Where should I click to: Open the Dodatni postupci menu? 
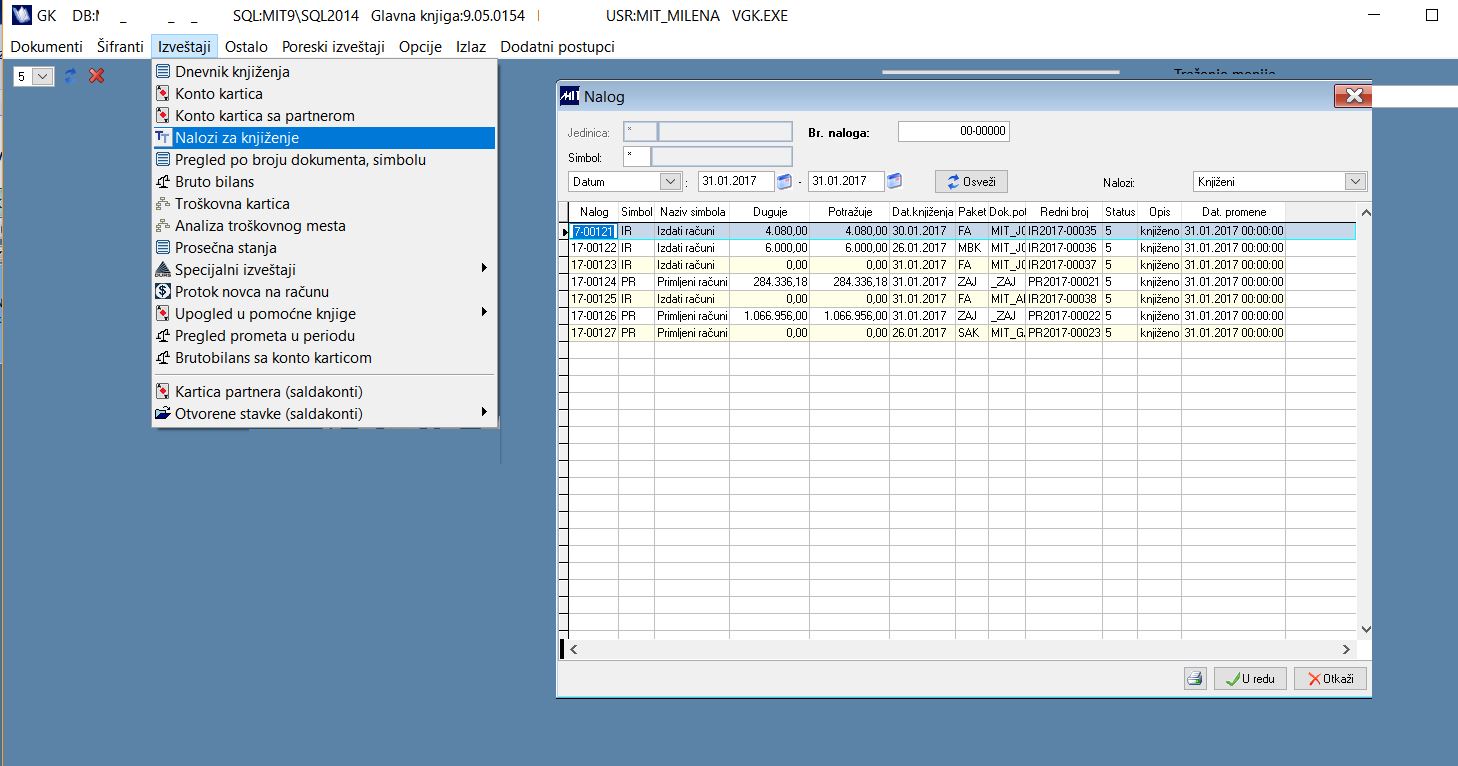[x=557, y=47]
